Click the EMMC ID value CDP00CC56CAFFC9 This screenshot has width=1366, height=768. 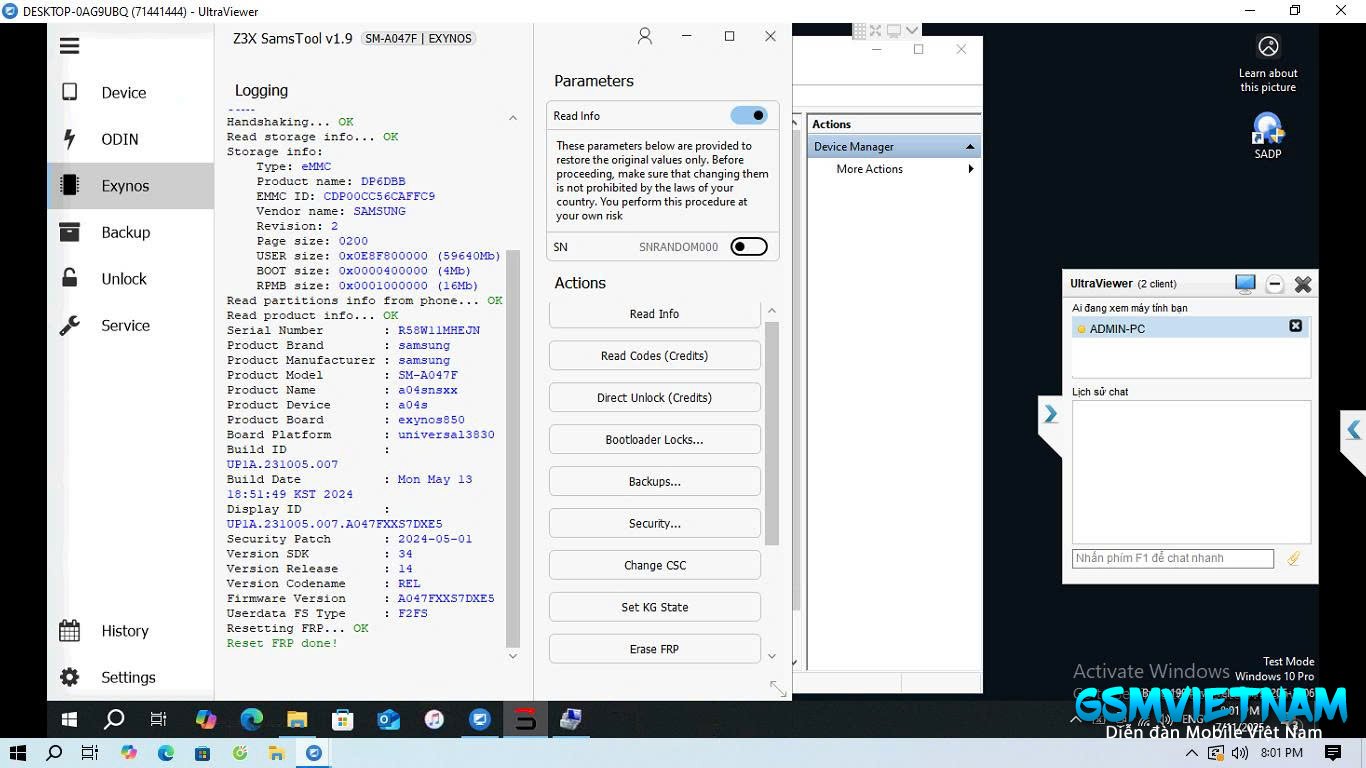click(x=379, y=197)
